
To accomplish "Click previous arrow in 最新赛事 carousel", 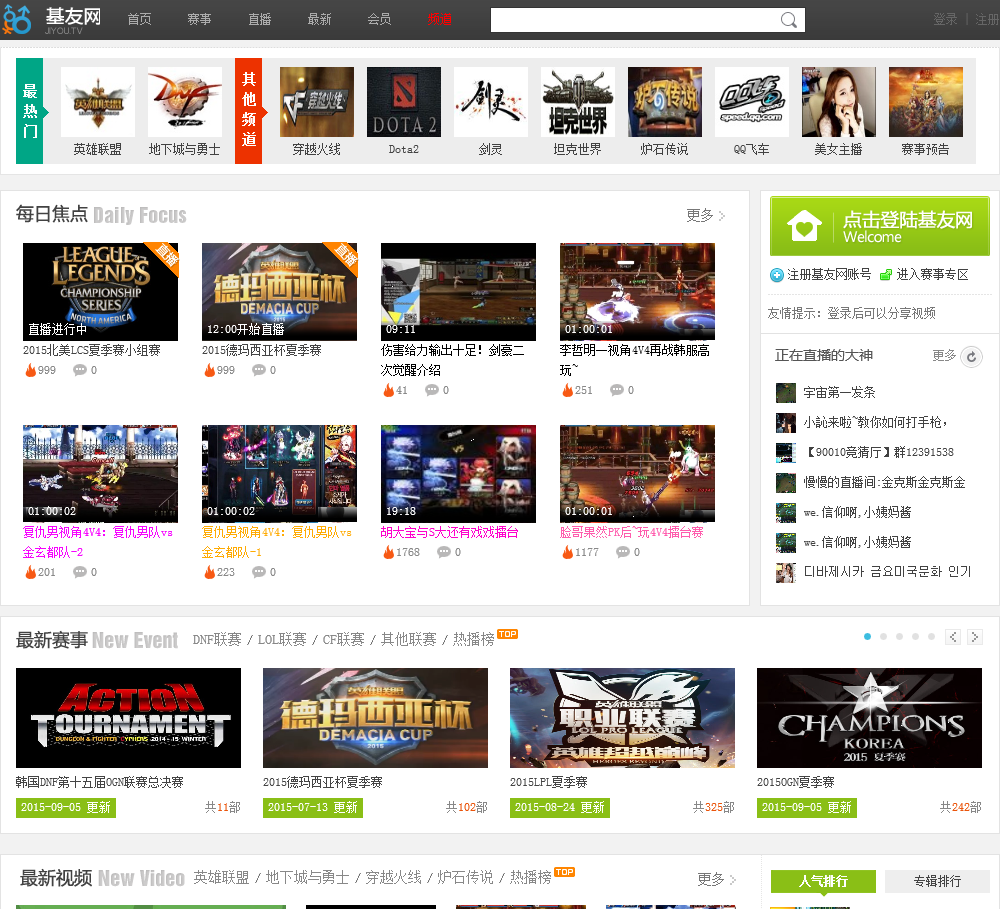I will 953,637.
